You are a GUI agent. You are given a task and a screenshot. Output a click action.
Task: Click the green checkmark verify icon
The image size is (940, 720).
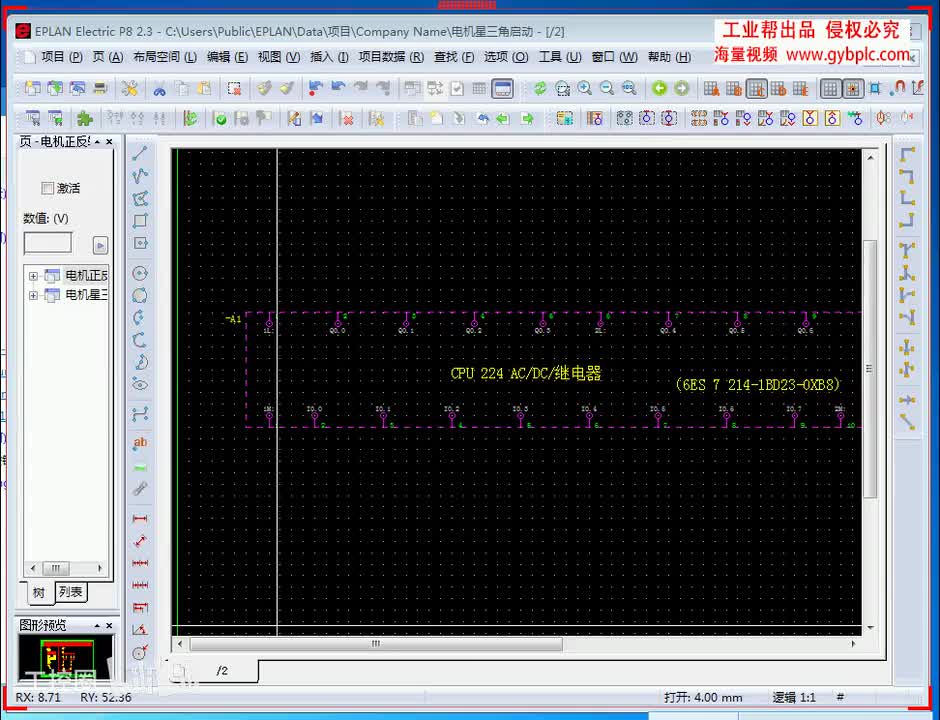220,119
